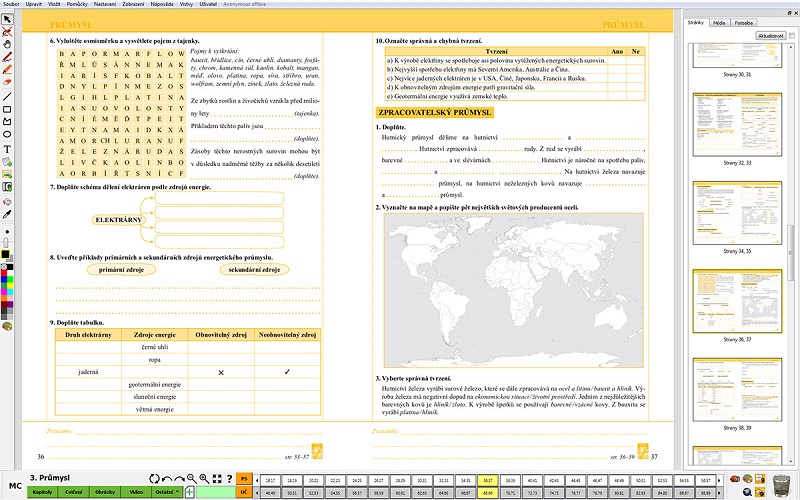Select the PS orange button
This screenshot has height=500, width=800.
[244, 479]
